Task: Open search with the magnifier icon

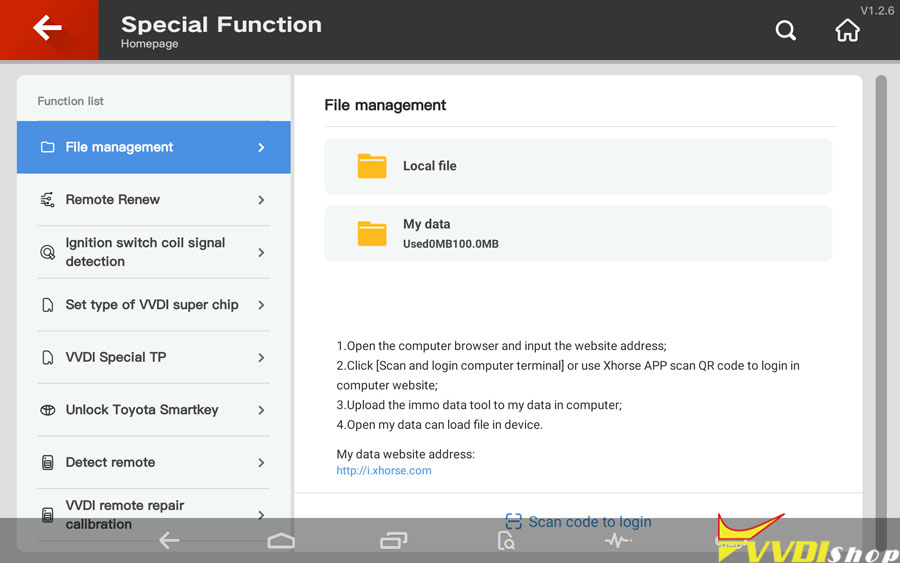Action: (786, 31)
